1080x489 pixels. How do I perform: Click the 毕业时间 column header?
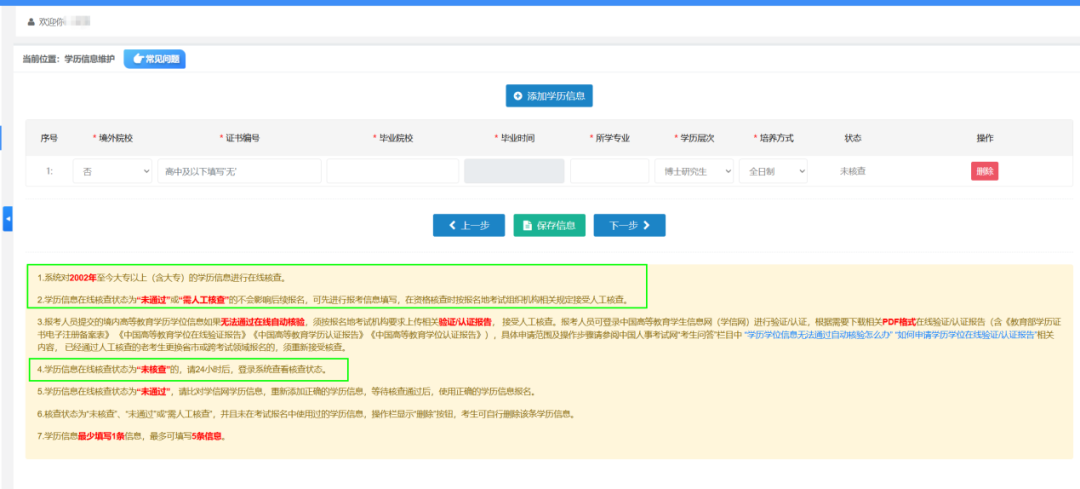point(515,138)
